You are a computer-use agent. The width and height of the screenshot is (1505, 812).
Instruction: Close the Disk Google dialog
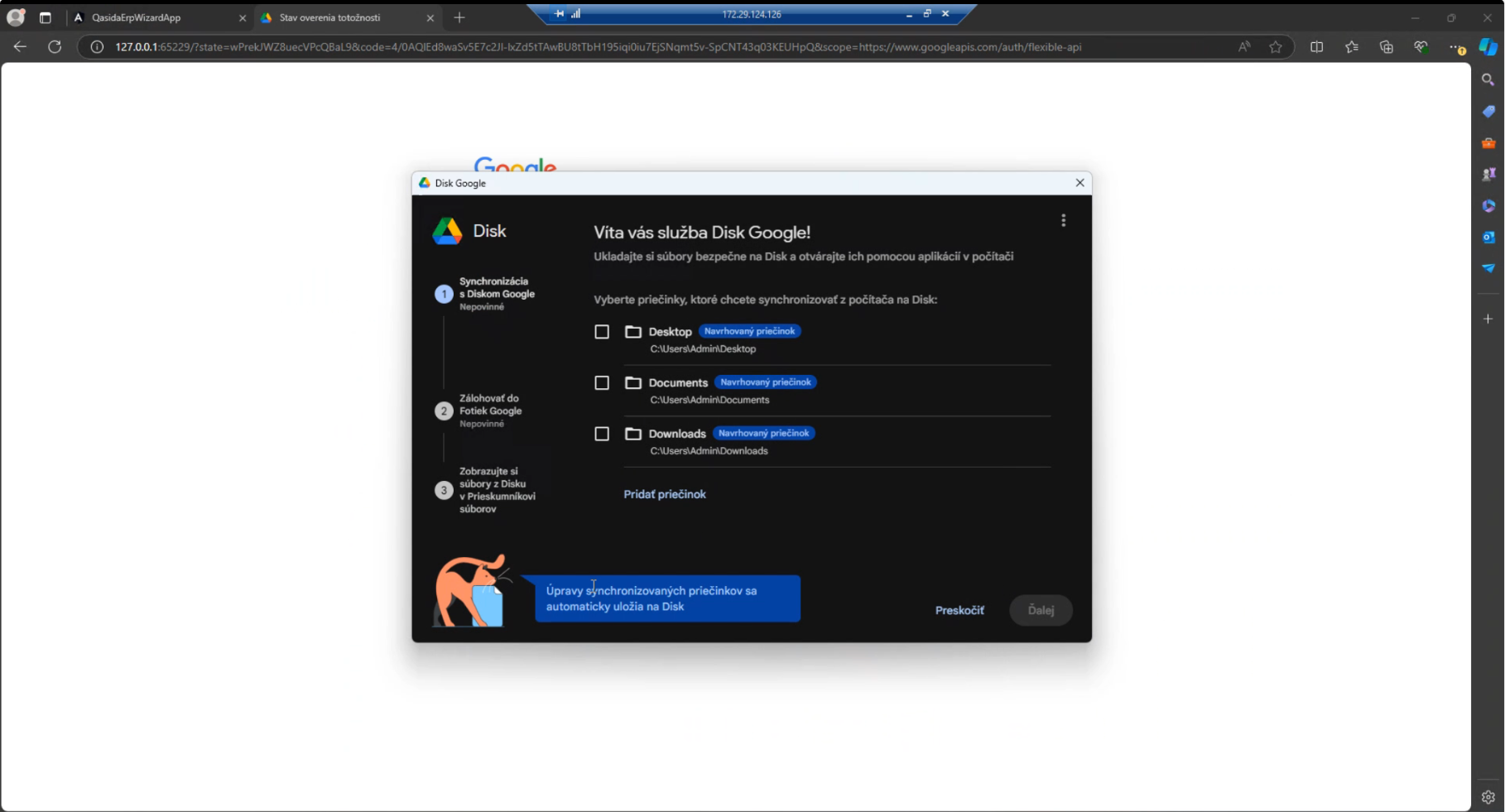coord(1079,183)
